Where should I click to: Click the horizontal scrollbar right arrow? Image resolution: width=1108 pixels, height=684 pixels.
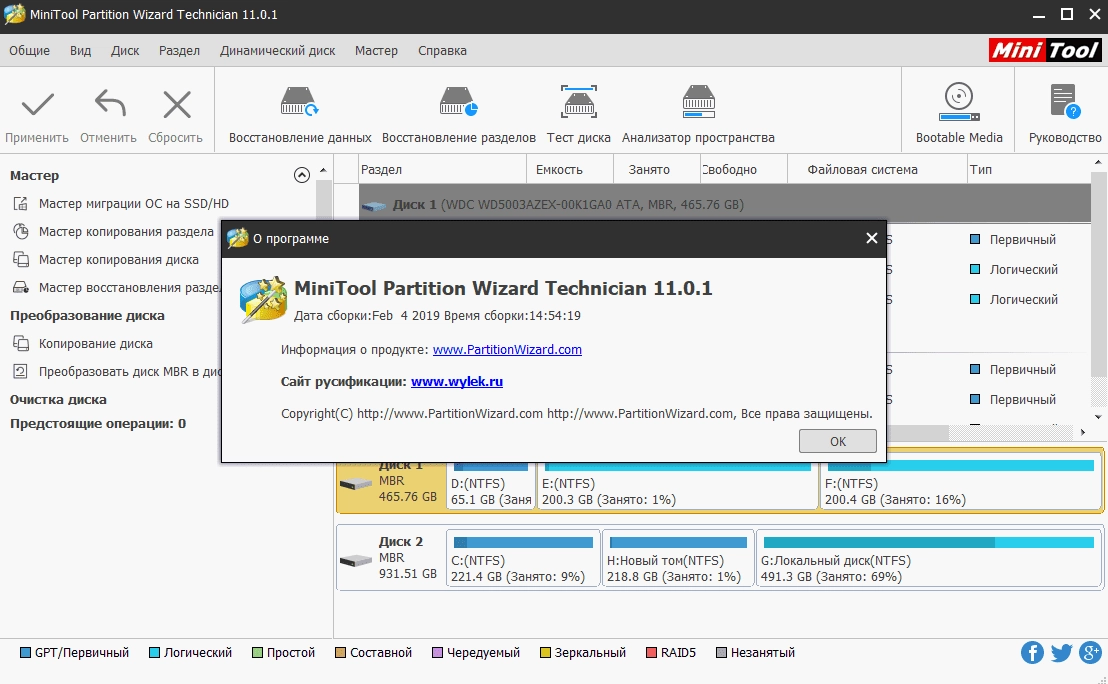pos(1083,432)
